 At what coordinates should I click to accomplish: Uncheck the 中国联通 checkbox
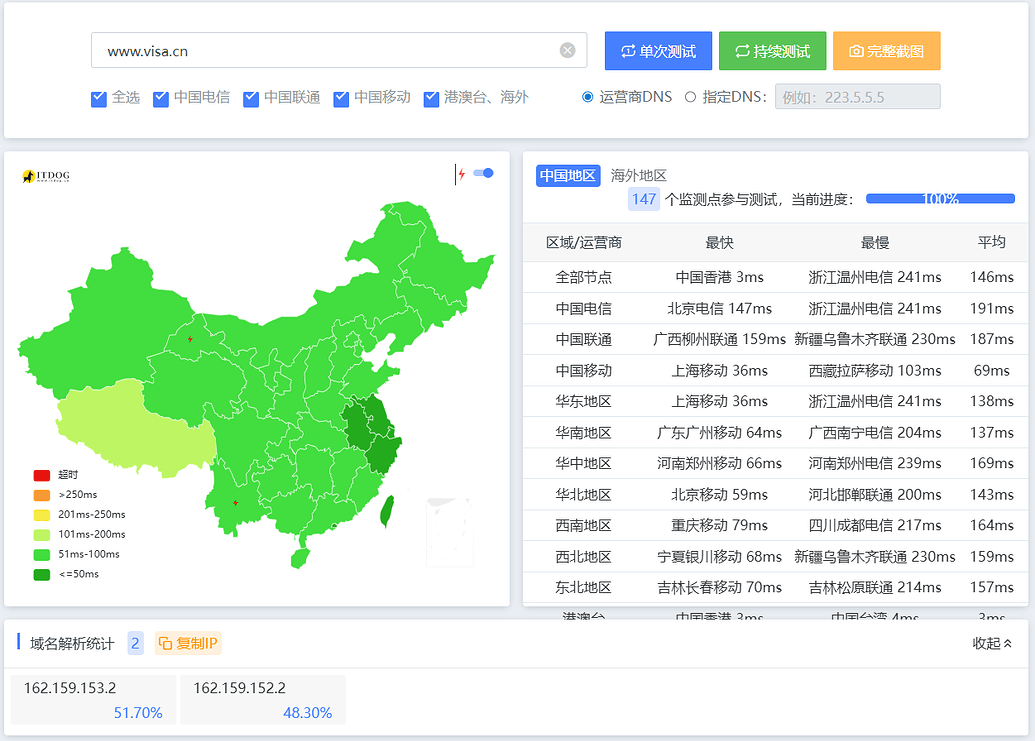pyautogui.click(x=251, y=99)
